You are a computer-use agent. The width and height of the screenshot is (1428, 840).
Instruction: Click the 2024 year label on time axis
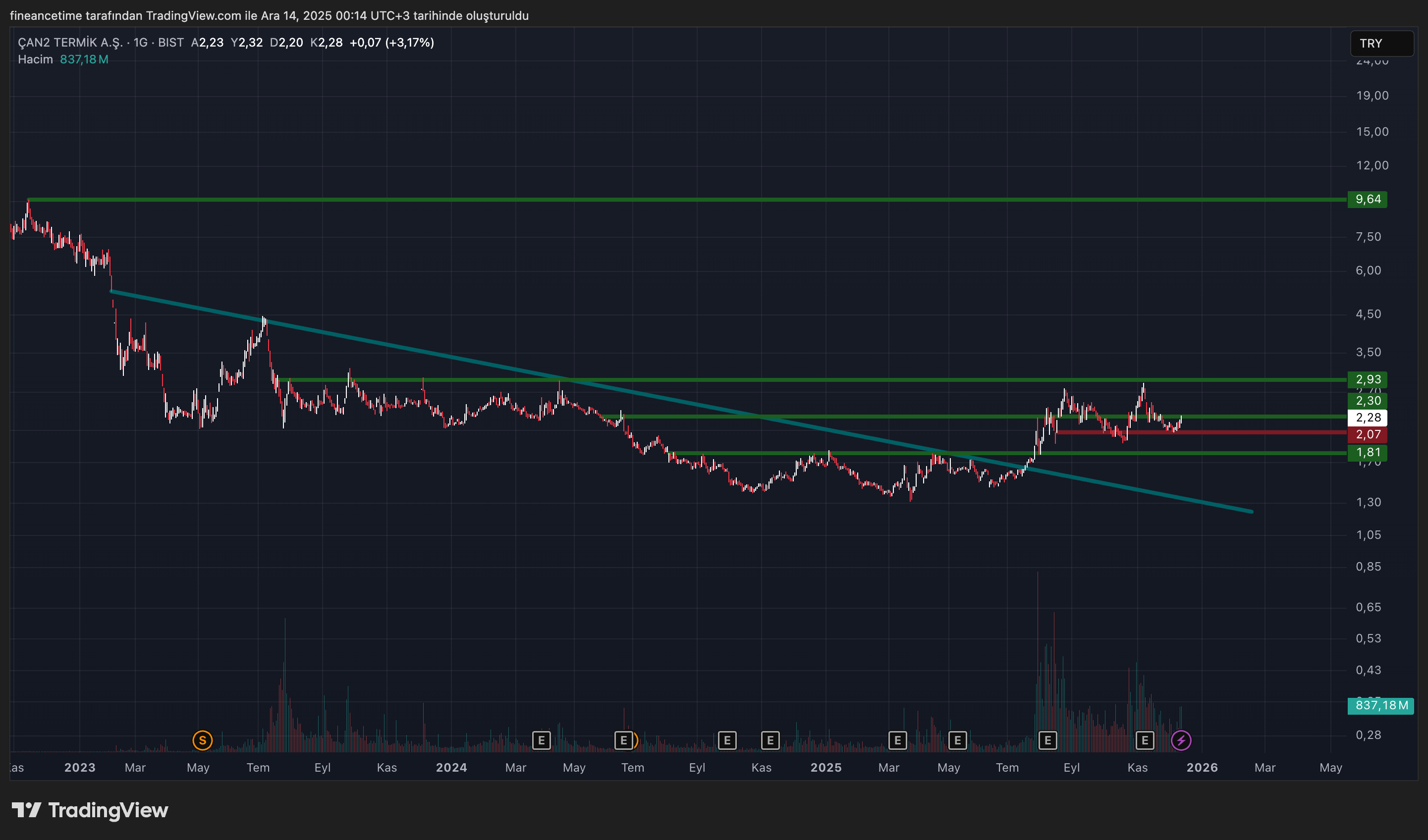tap(451, 768)
